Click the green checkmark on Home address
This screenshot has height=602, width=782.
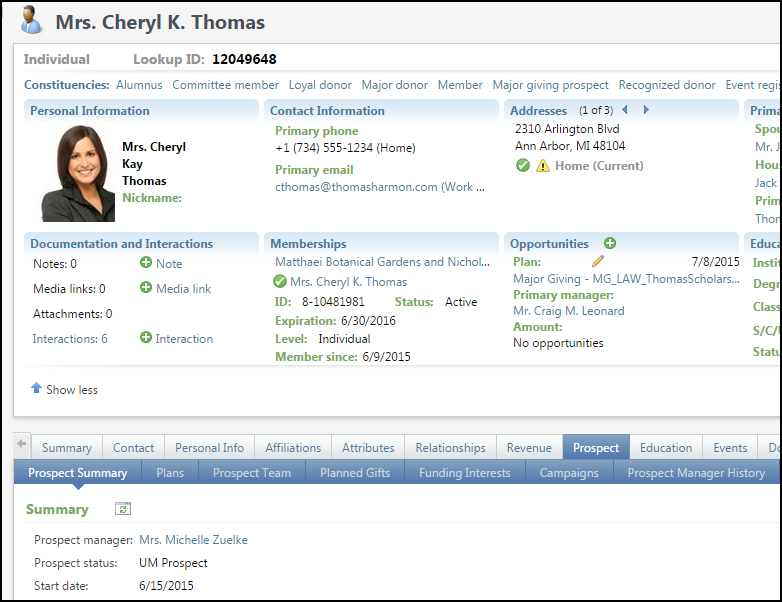pos(523,165)
